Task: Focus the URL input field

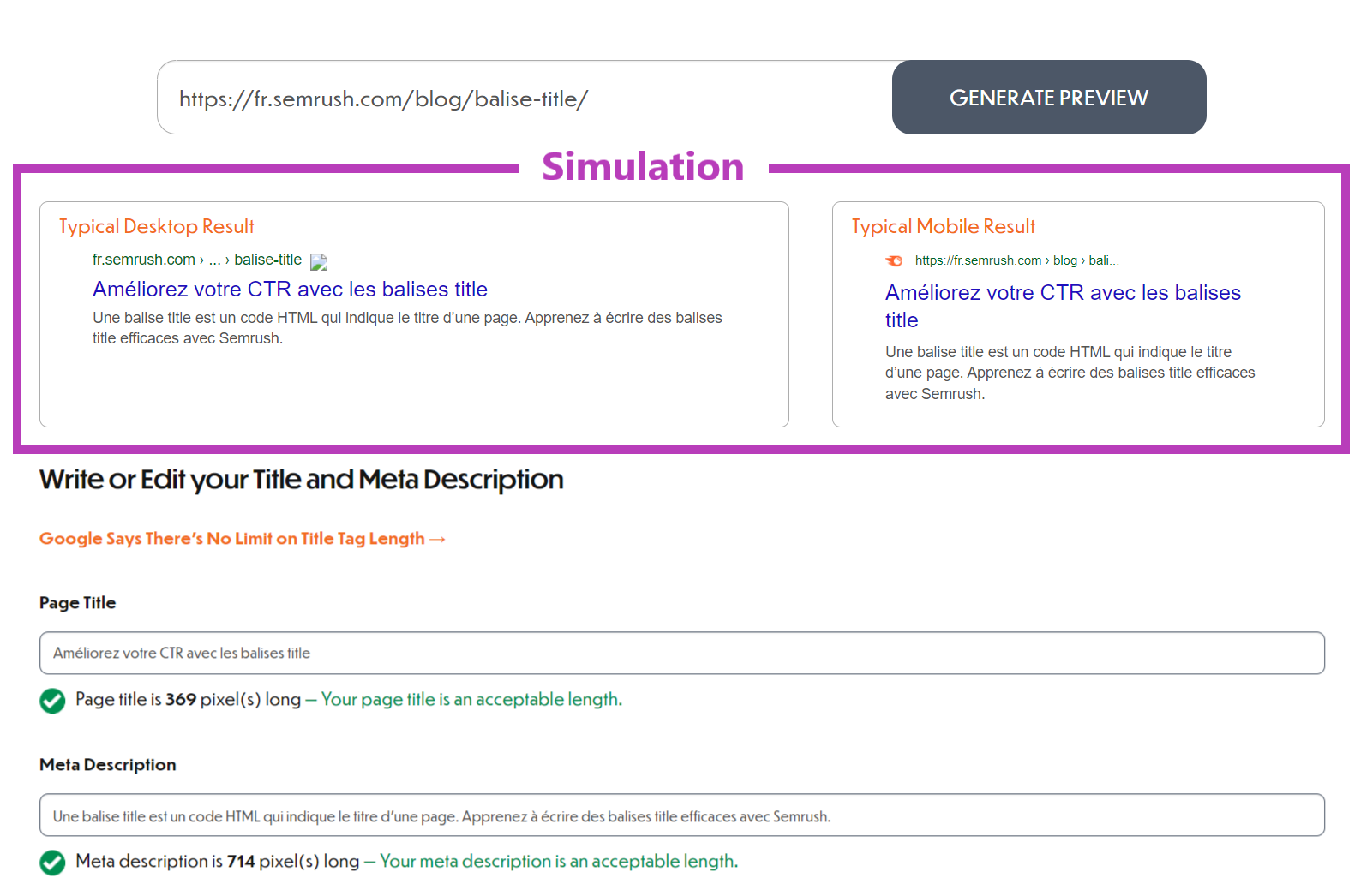Action: 523,99
